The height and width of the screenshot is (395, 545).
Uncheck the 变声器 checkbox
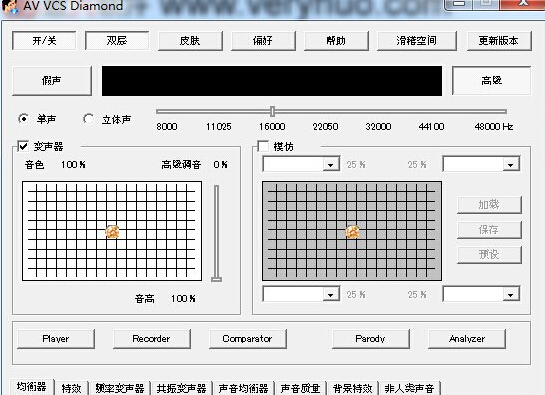23,146
